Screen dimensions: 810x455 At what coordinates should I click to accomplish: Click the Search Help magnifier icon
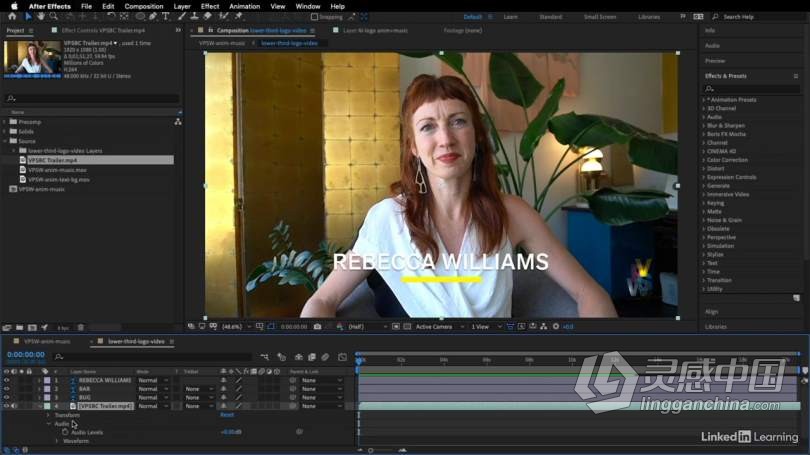pos(715,17)
